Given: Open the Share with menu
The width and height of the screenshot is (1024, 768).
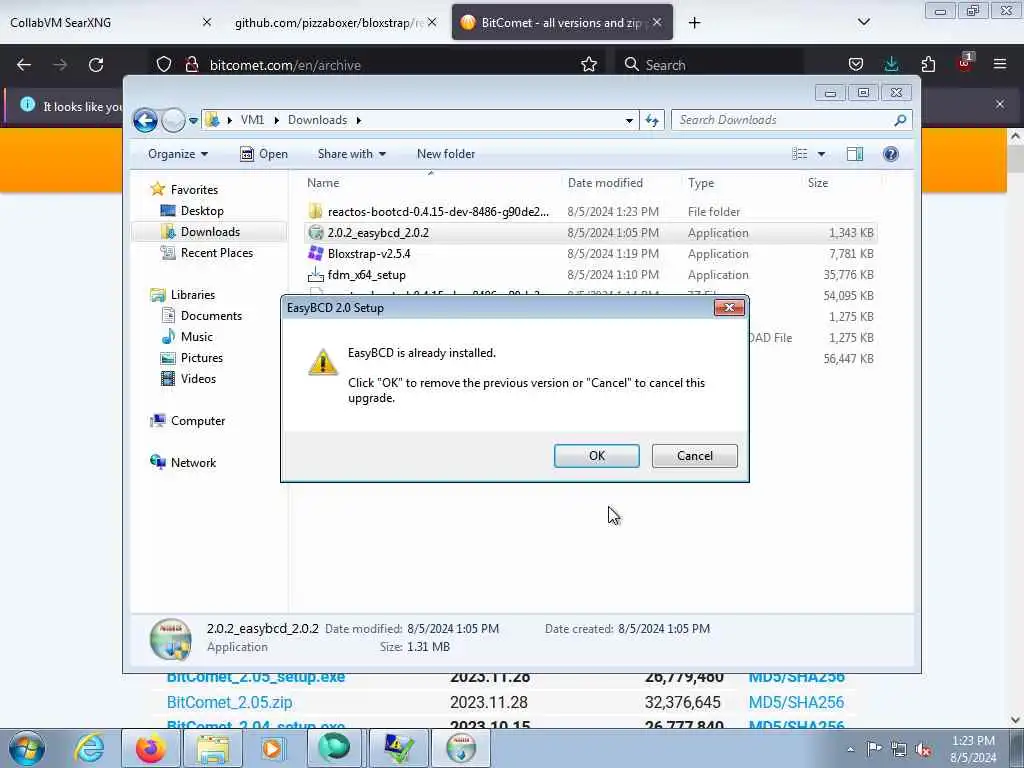Looking at the screenshot, I should (351, 154).
